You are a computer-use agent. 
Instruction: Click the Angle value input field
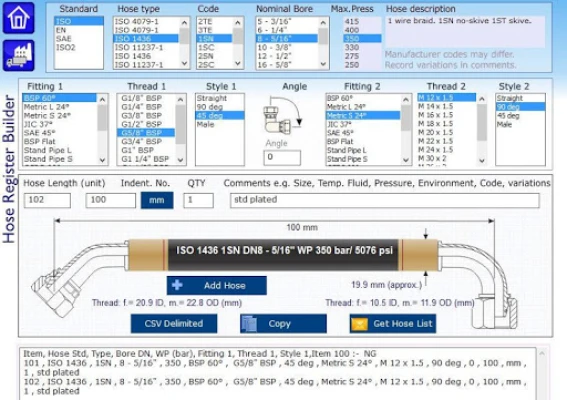(x=282, y=158)
